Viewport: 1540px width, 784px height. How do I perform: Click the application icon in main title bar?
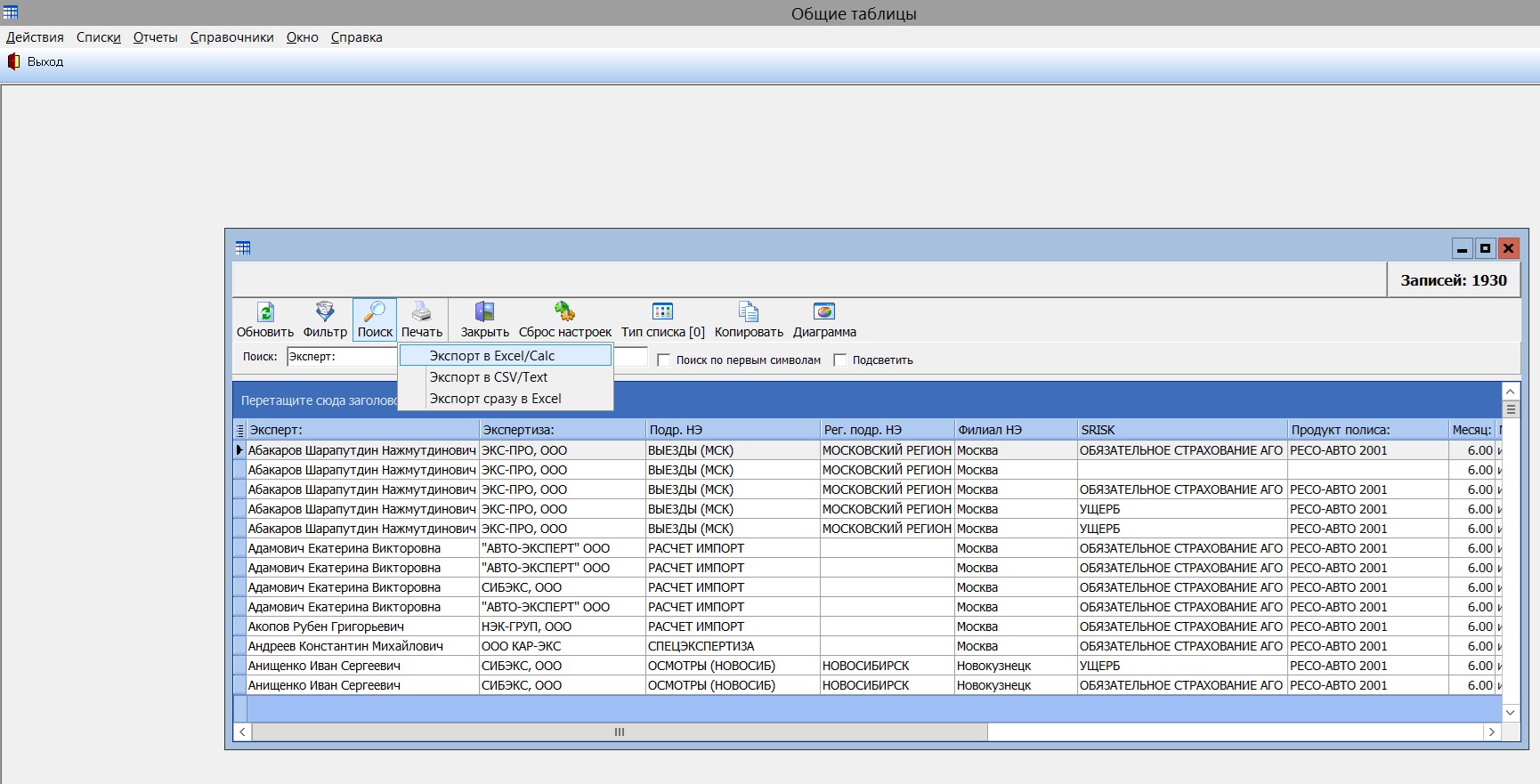(11, 12)
